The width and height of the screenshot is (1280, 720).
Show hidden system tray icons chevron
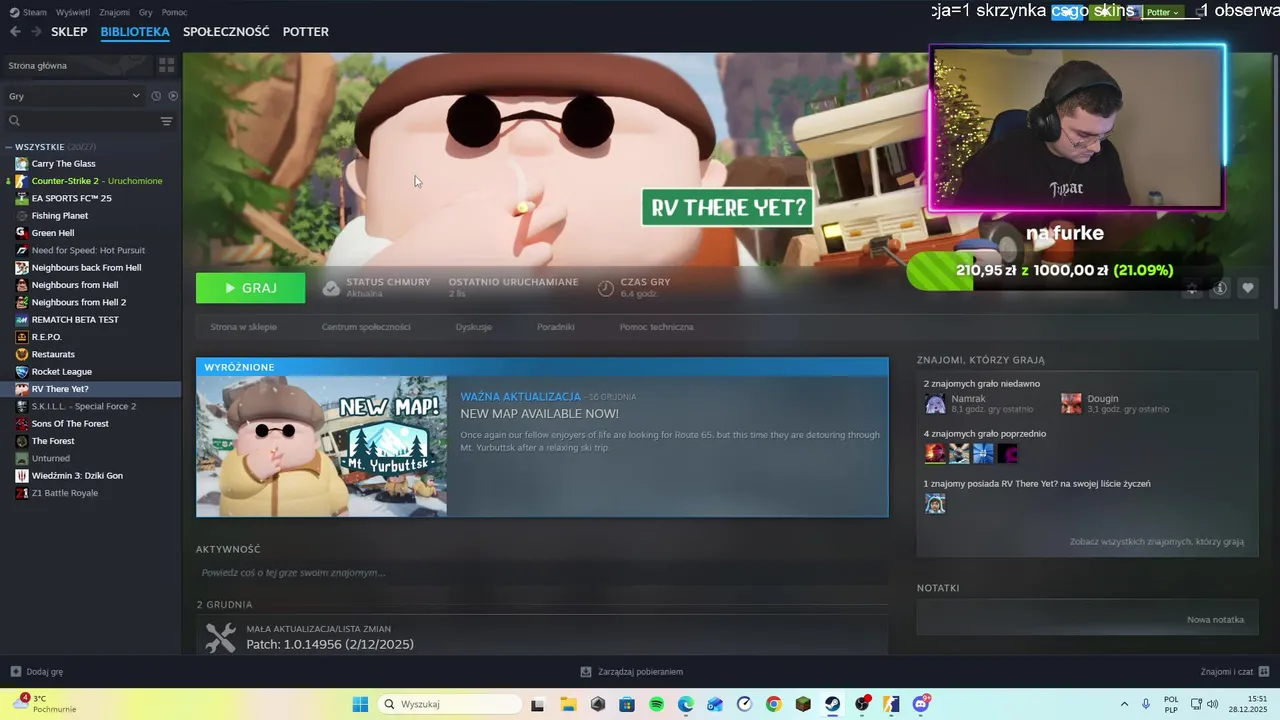tap(1124, 704)
